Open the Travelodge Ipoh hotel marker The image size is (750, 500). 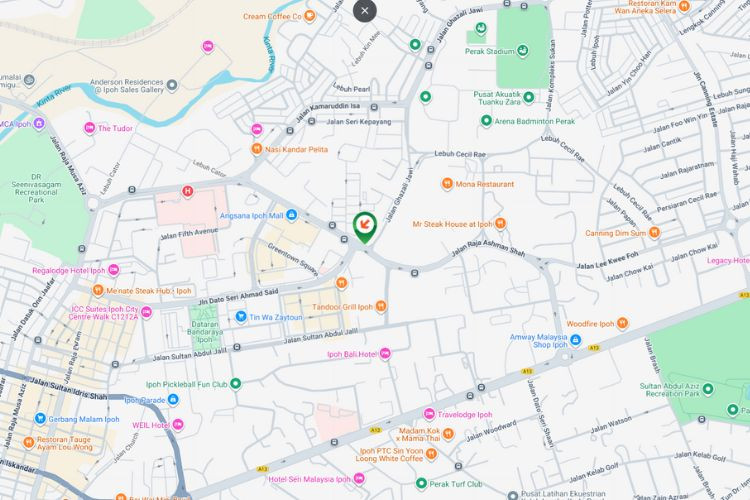429,414
